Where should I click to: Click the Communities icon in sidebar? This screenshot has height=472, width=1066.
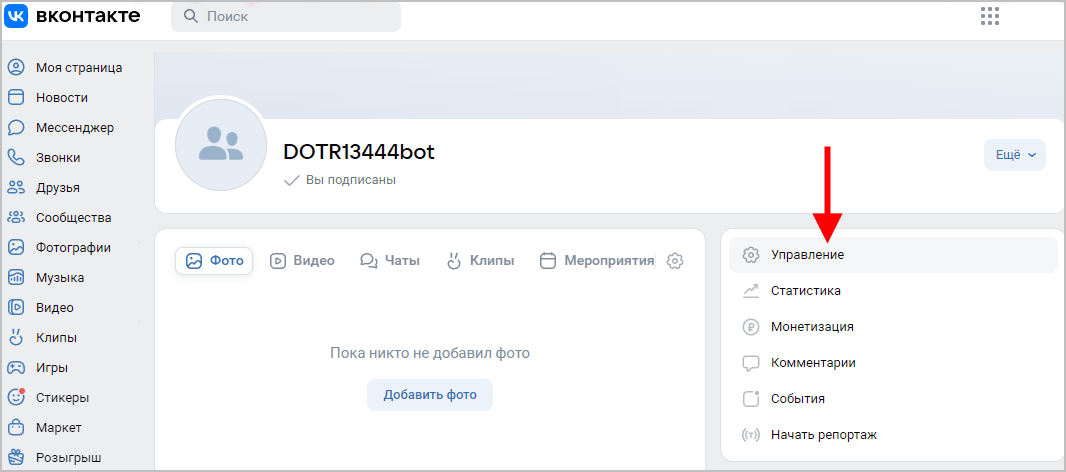[16, 218]
